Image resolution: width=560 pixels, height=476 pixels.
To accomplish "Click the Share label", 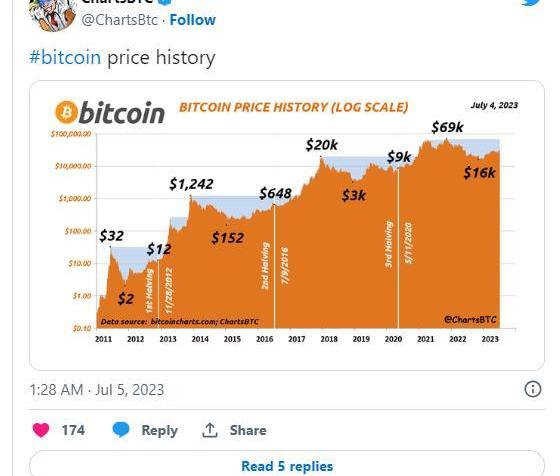I will pos(248,430).
